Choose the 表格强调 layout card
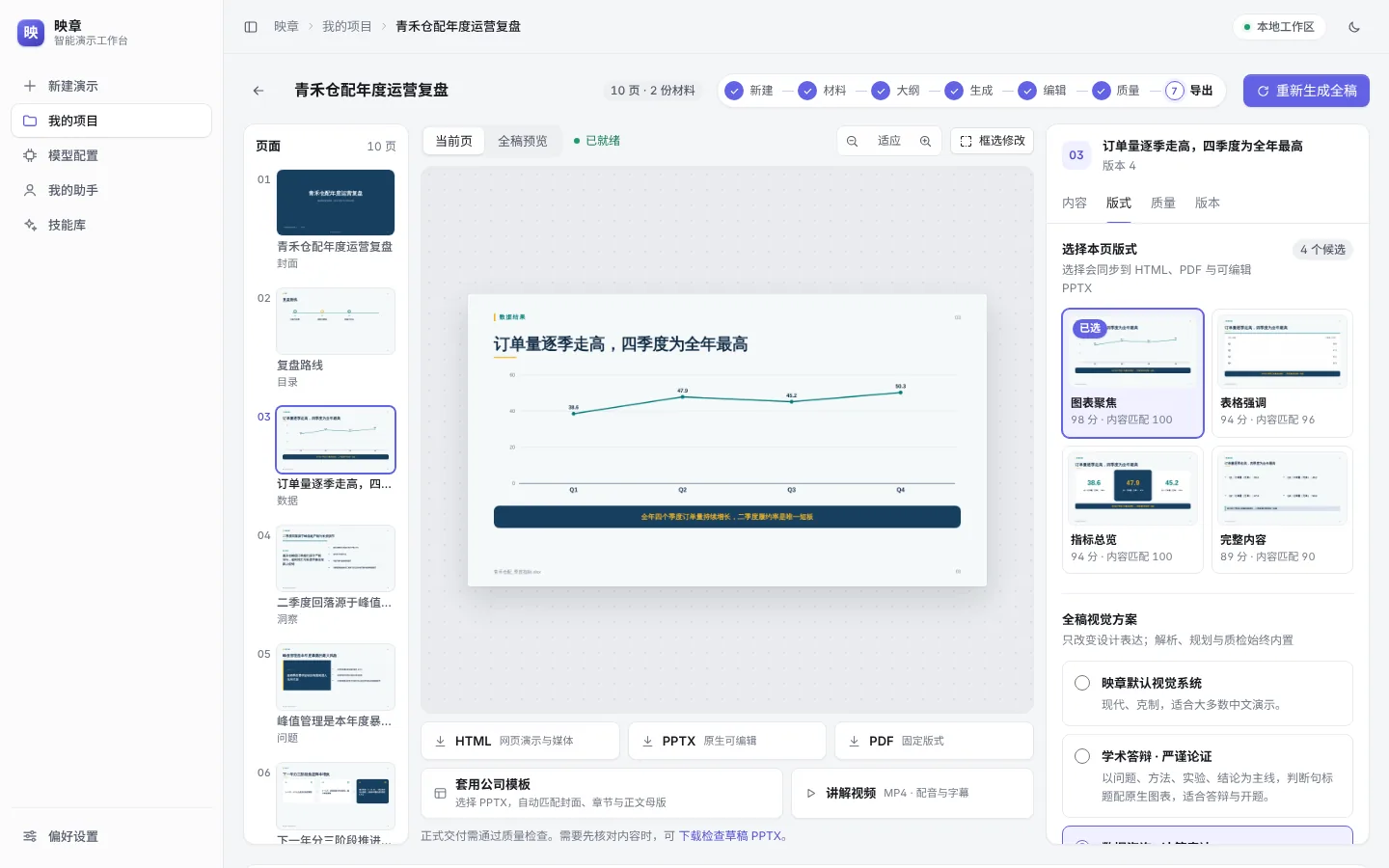 coord(1282,373)
